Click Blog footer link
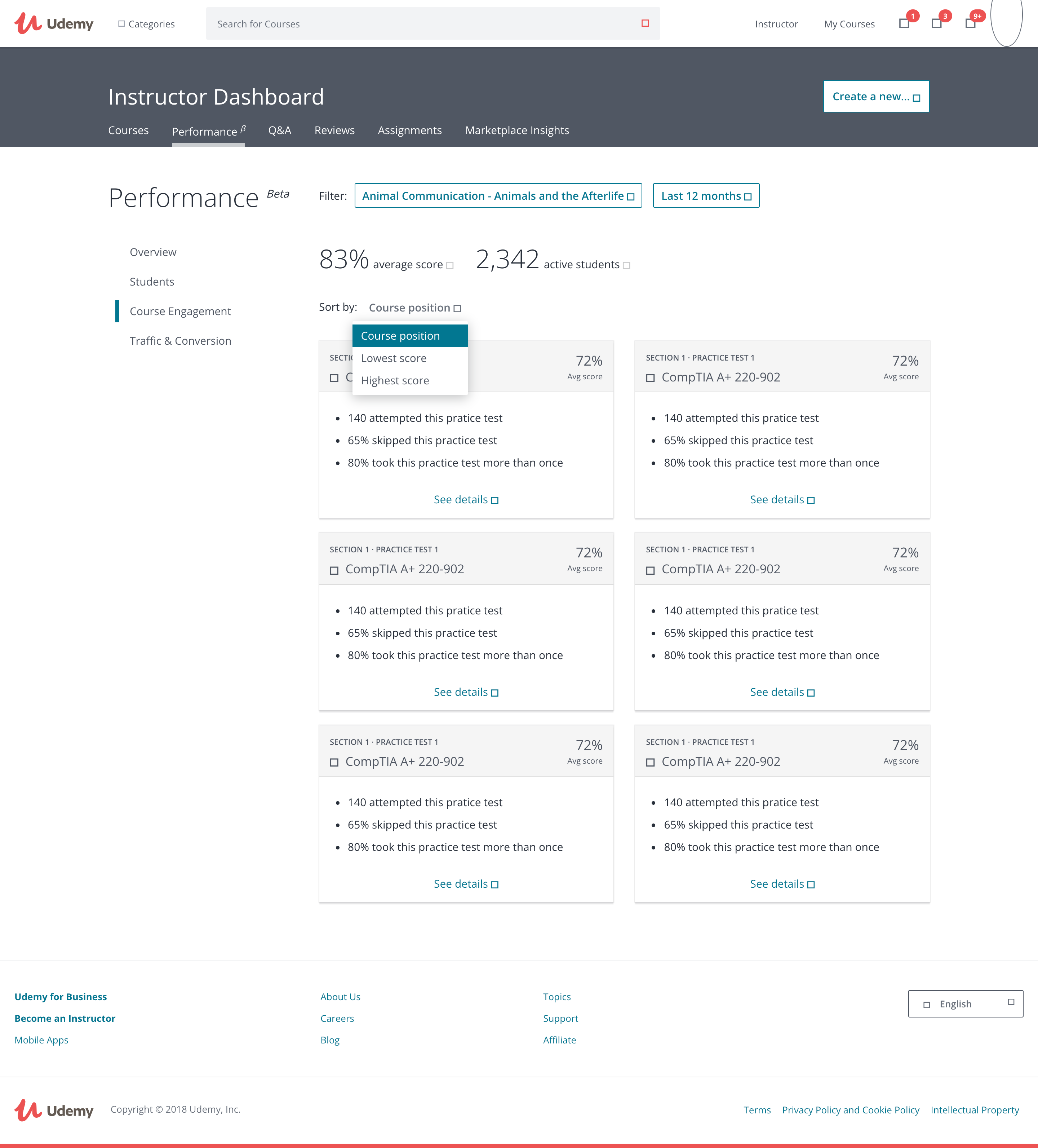 329,1040
